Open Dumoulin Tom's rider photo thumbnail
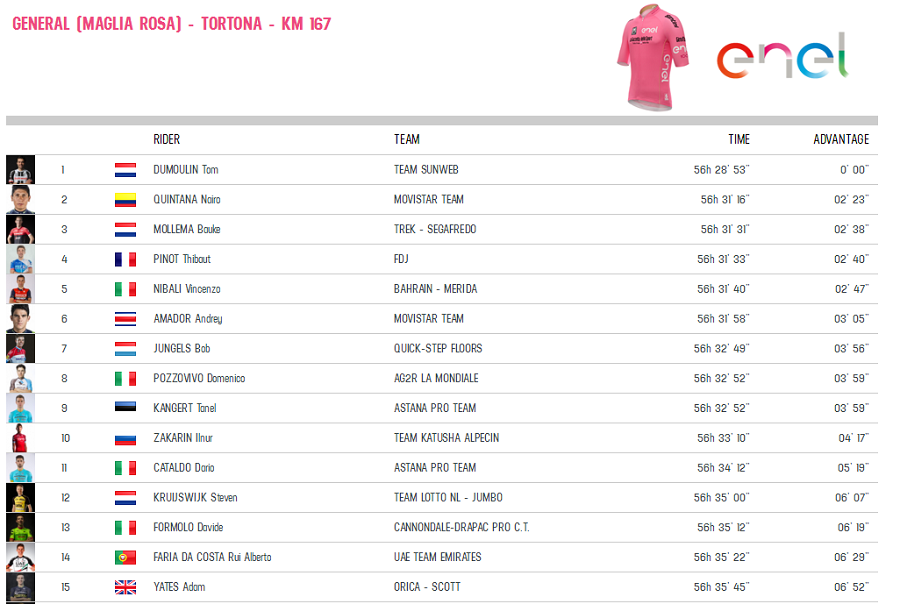This screenshot has width=900, height=604. pyautogui.click(x=21, y=169)
